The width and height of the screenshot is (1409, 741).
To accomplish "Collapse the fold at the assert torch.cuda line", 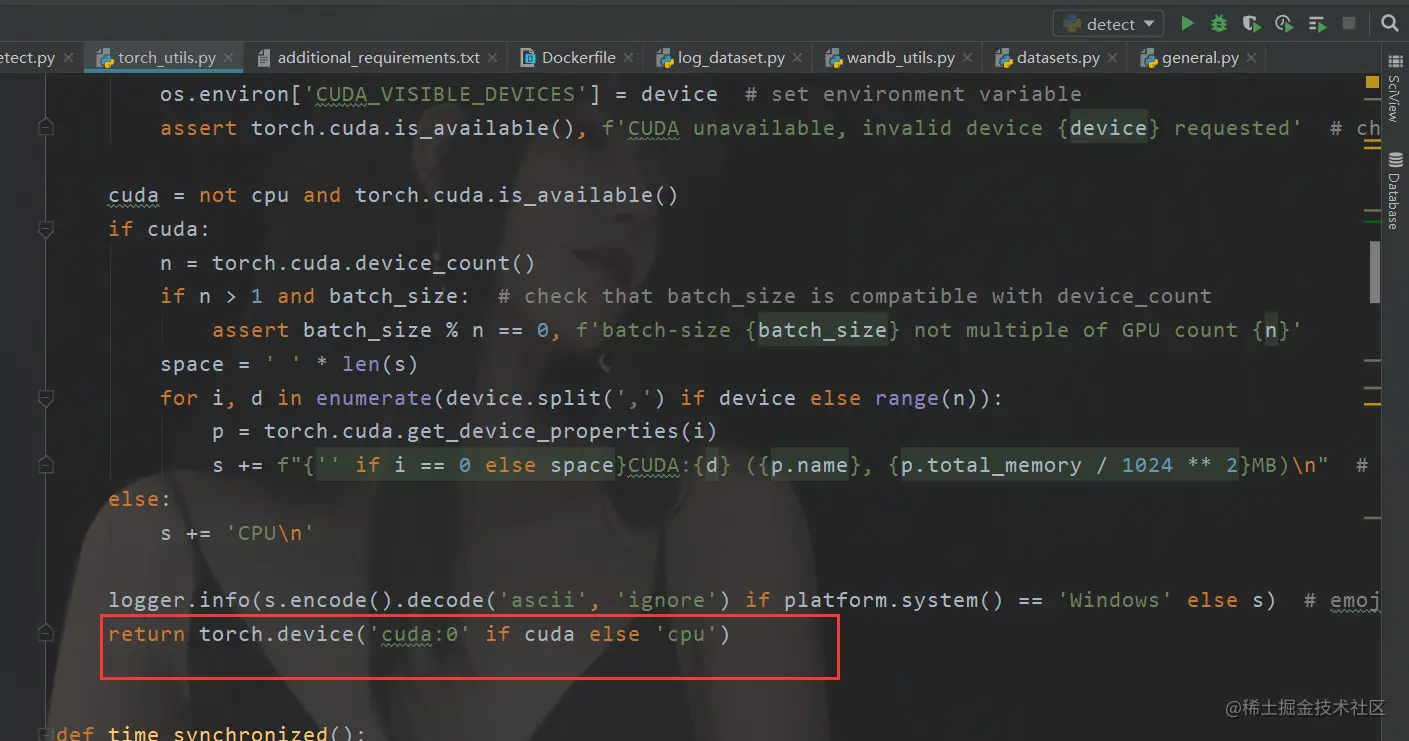I will pyautogui.click(x=45, y=128).
